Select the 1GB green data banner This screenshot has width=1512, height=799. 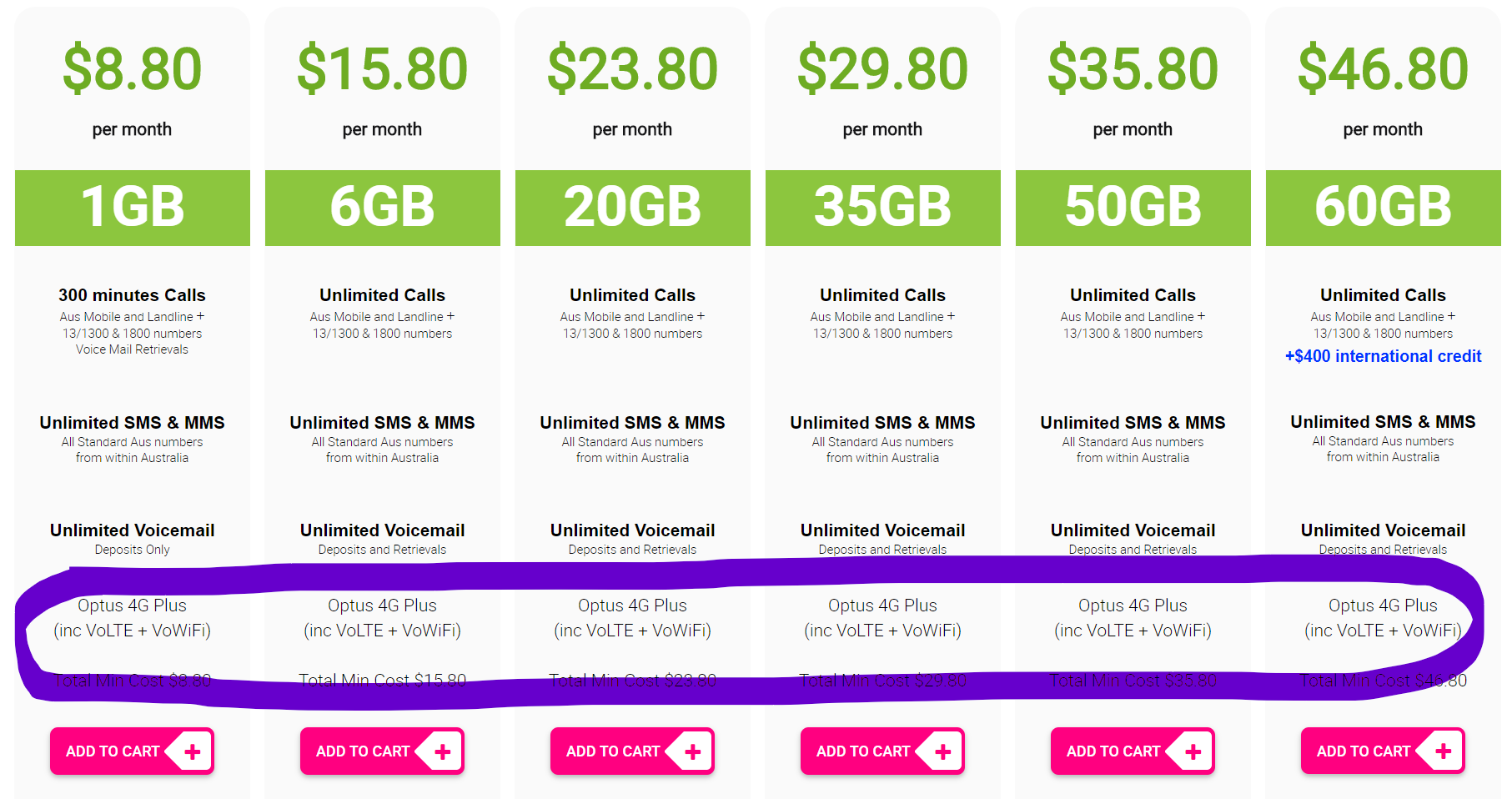coord(133,208)
